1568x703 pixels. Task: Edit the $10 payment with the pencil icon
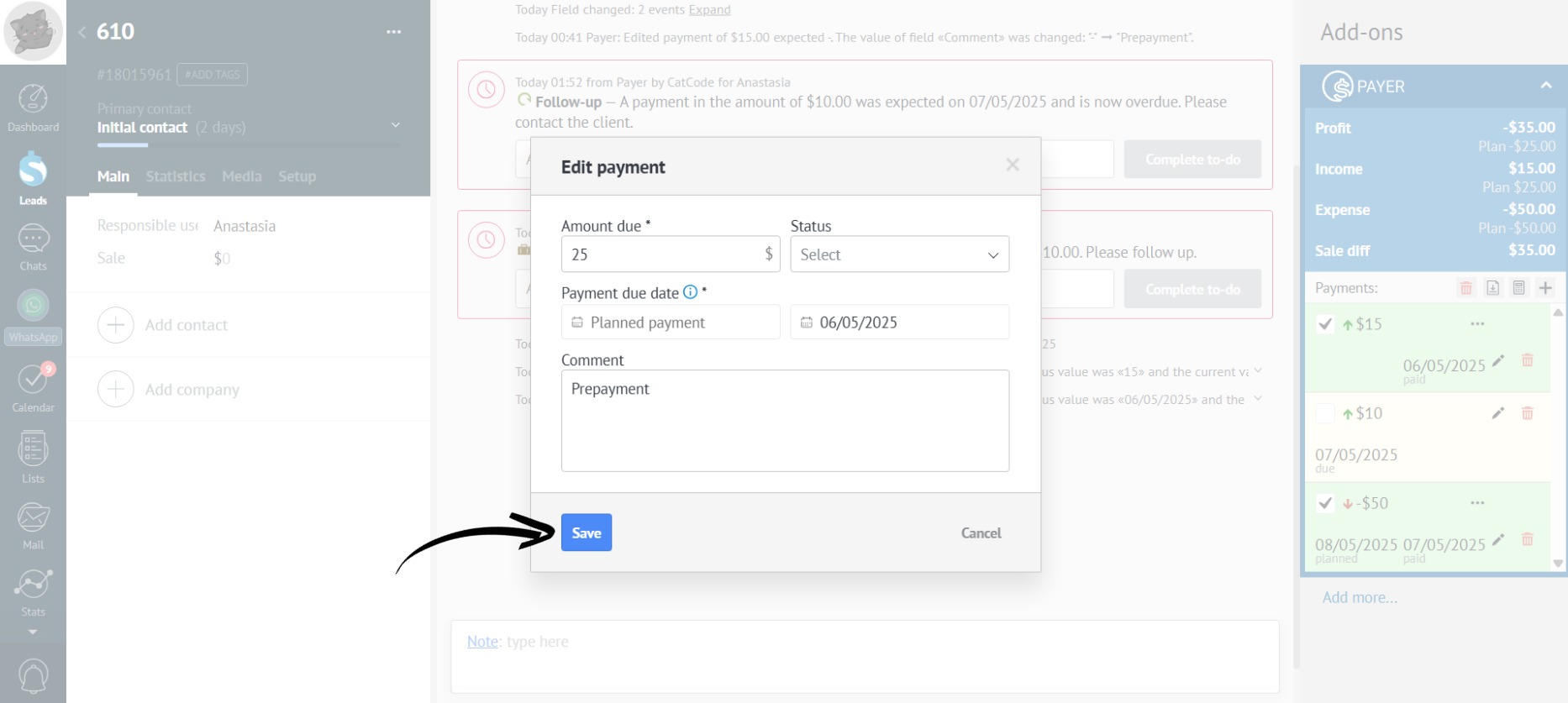point(1497,413)
